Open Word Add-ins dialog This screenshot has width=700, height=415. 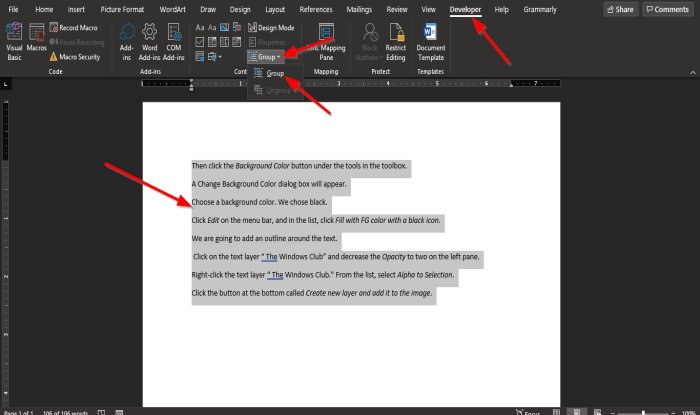pos(149,45)
